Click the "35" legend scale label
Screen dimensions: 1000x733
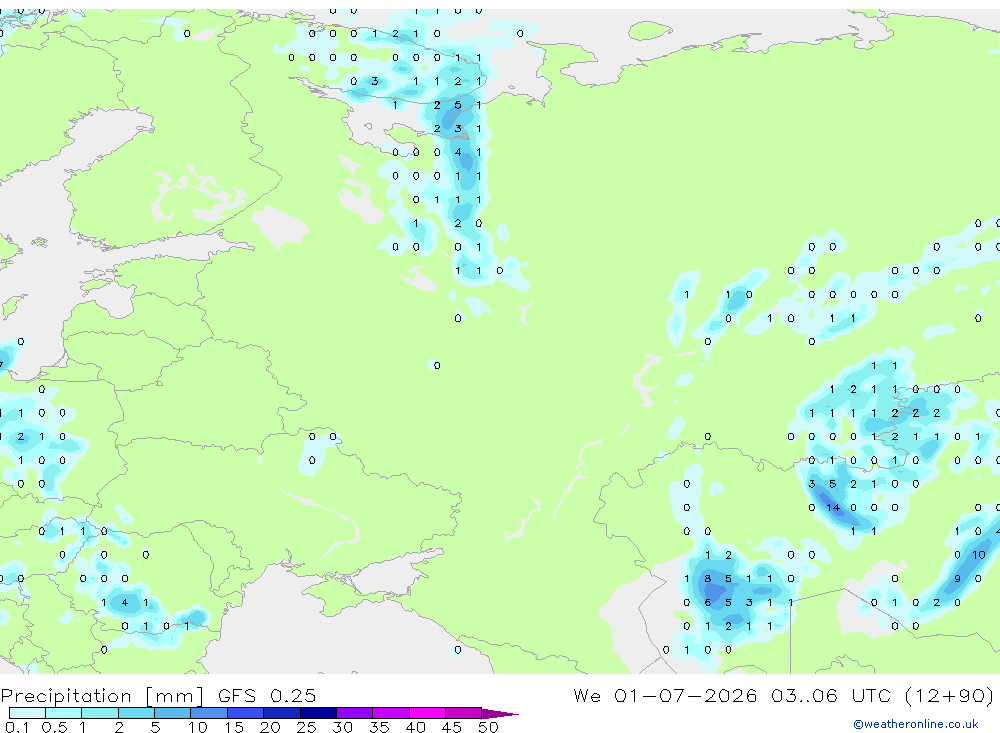[379, 727]
